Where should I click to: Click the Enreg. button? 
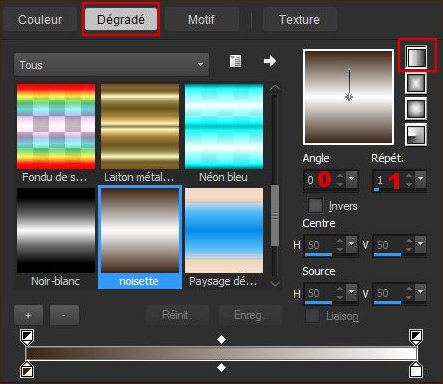click(x=249, y=315)
